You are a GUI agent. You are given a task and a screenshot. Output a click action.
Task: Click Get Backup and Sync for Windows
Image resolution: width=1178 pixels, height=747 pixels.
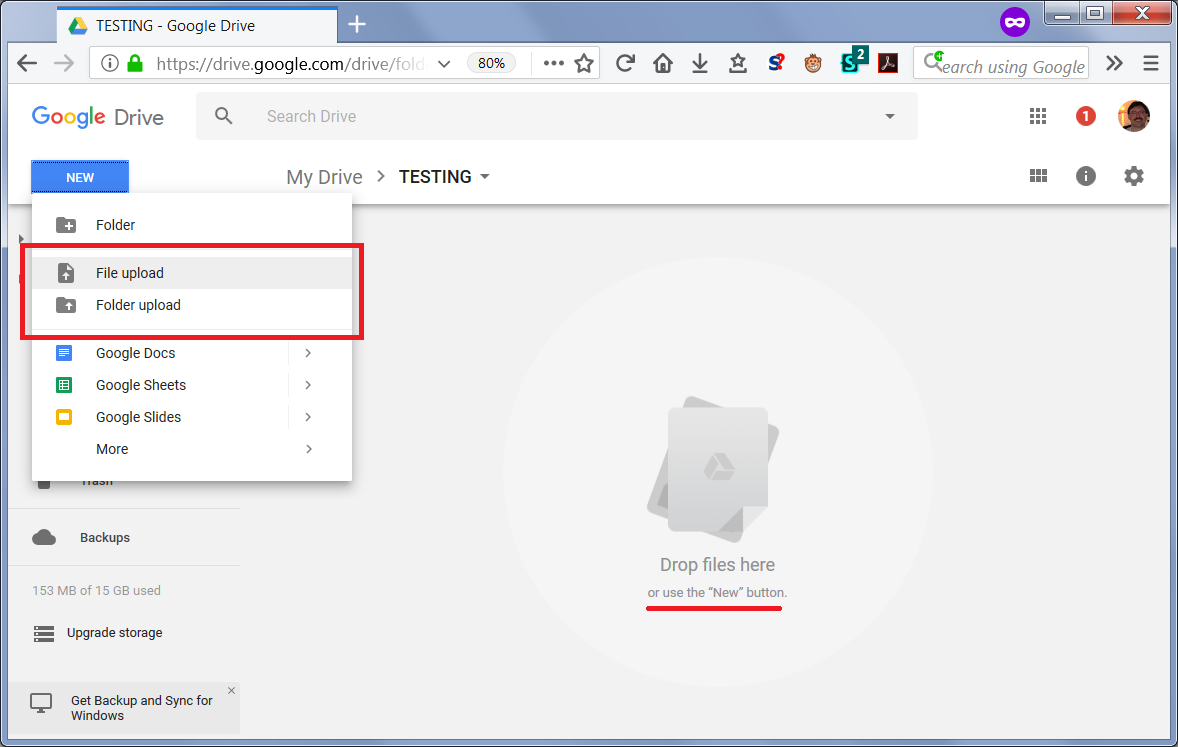click(x=141, y=708)
